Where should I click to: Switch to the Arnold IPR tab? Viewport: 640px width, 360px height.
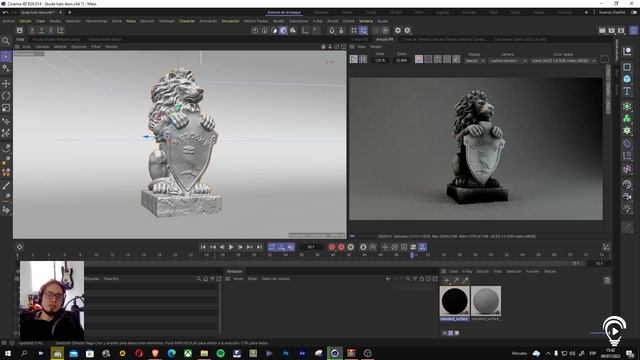pyautogui.click(x=384, y=40)
